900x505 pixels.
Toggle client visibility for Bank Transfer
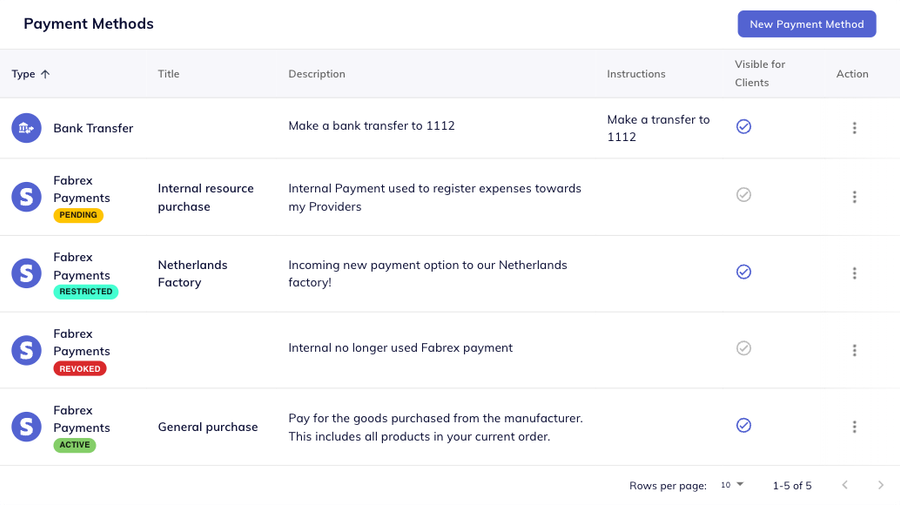coord(743,127)
